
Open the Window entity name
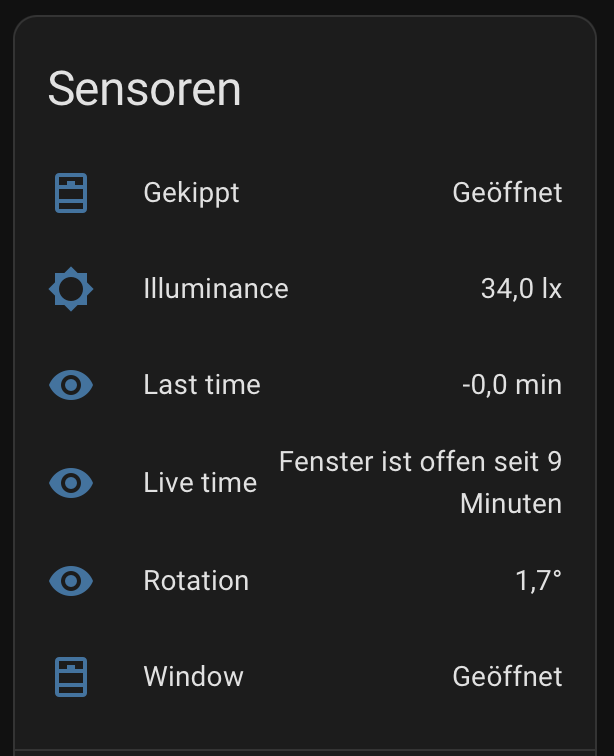pos(193,677)
